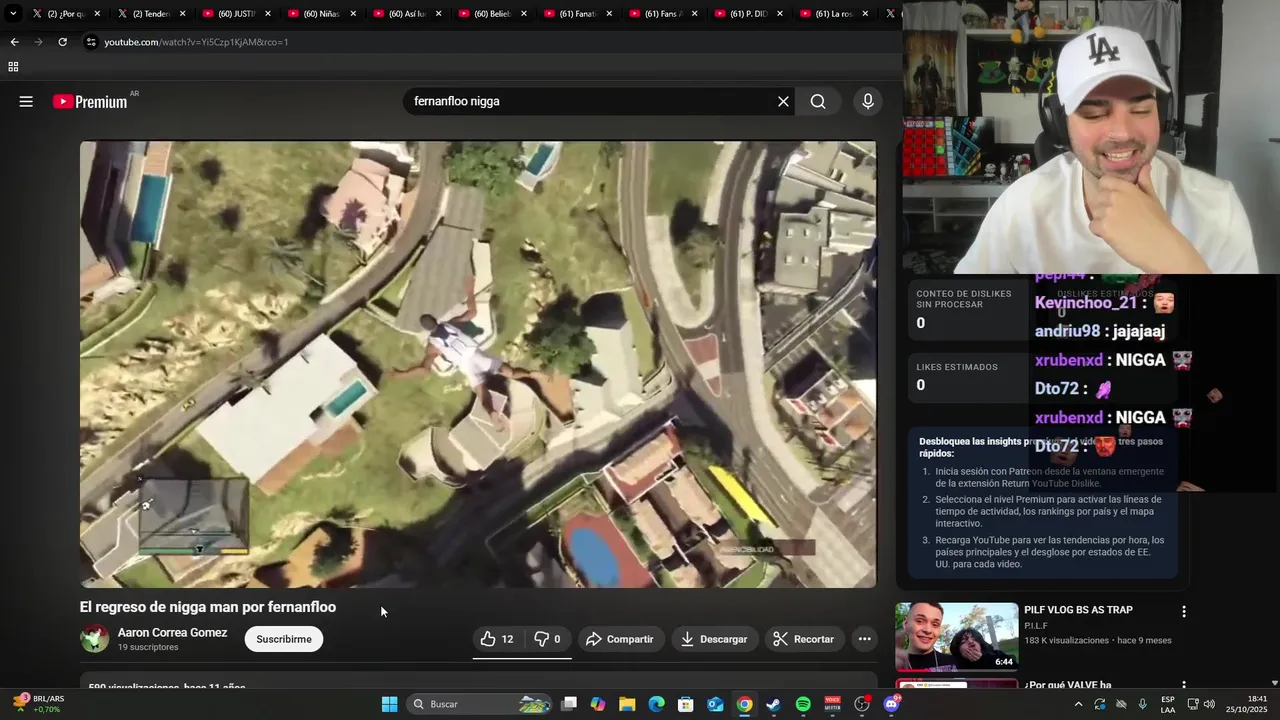The image size is (1280, 720).
Task: View site information icon in the address bar
Action: [91, 42]
